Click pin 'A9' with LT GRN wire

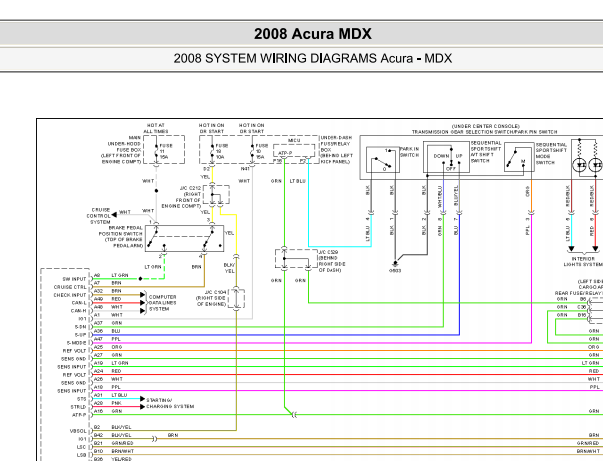point(97,275)
